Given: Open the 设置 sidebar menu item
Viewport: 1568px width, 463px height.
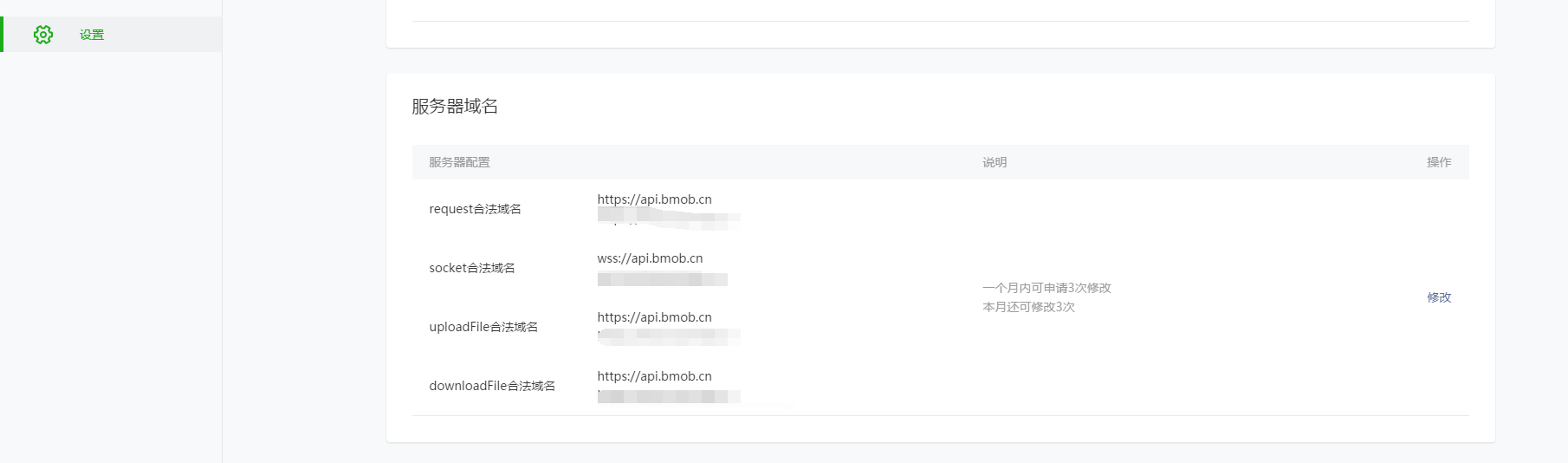Looking at the screenshot, I should (92, 35).
